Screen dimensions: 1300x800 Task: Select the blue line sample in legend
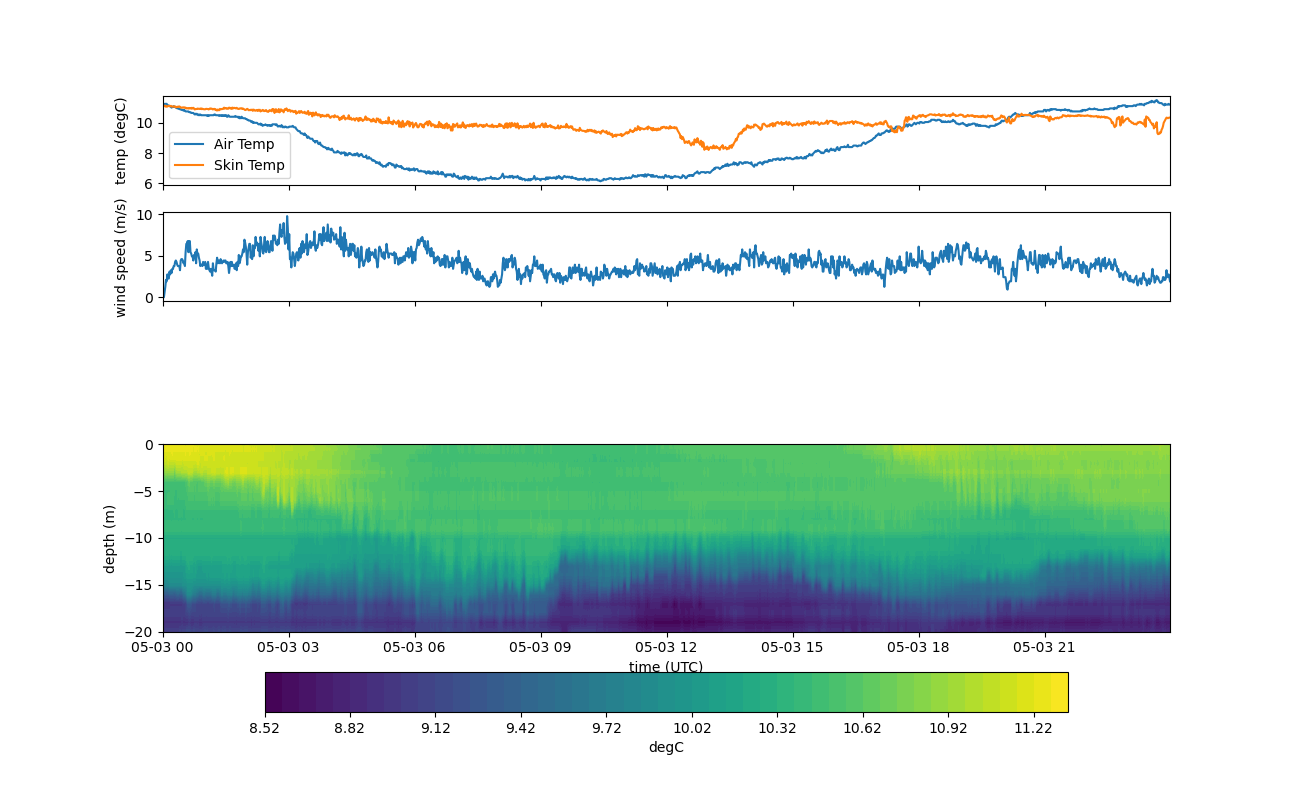click(189, 144)
